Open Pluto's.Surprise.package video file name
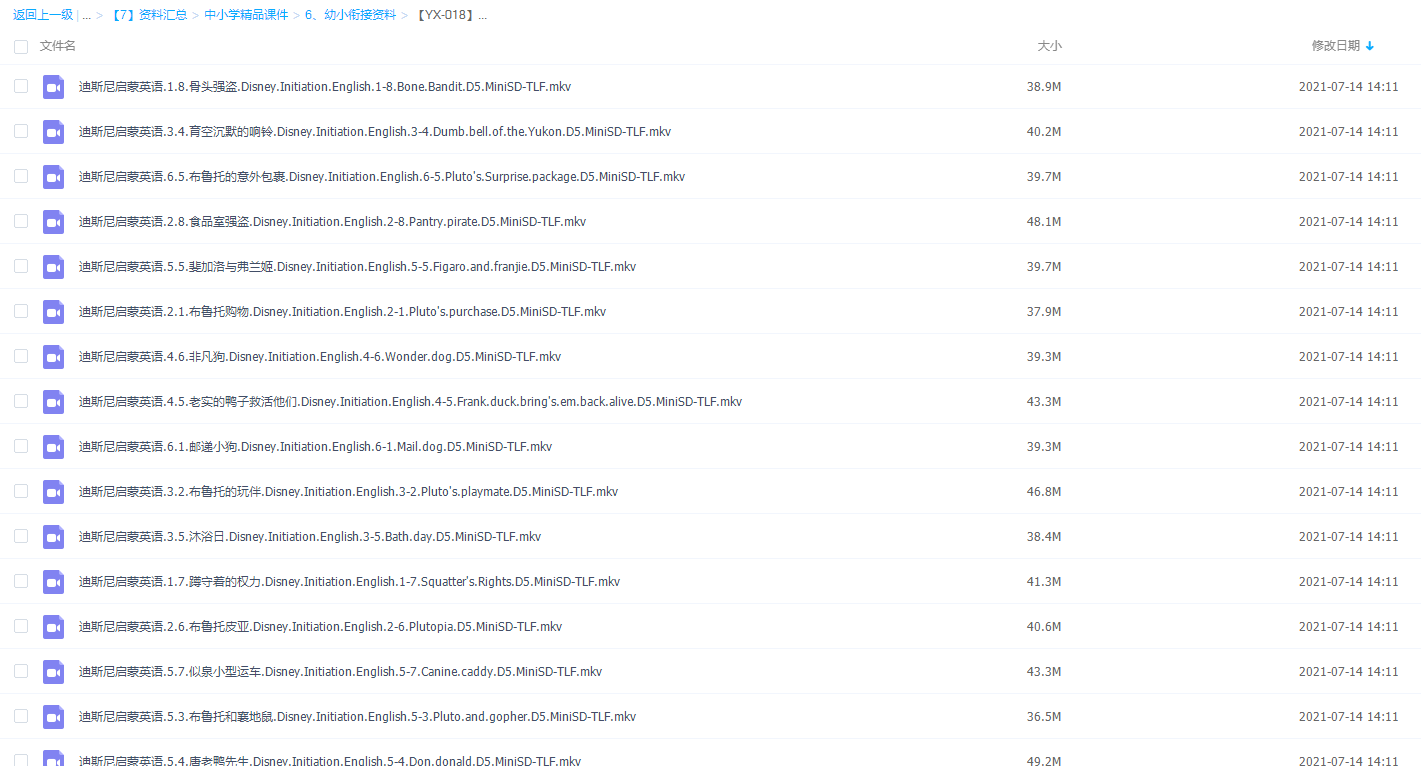This screenshot has width=1421, height=766. (x=381, y=177)
